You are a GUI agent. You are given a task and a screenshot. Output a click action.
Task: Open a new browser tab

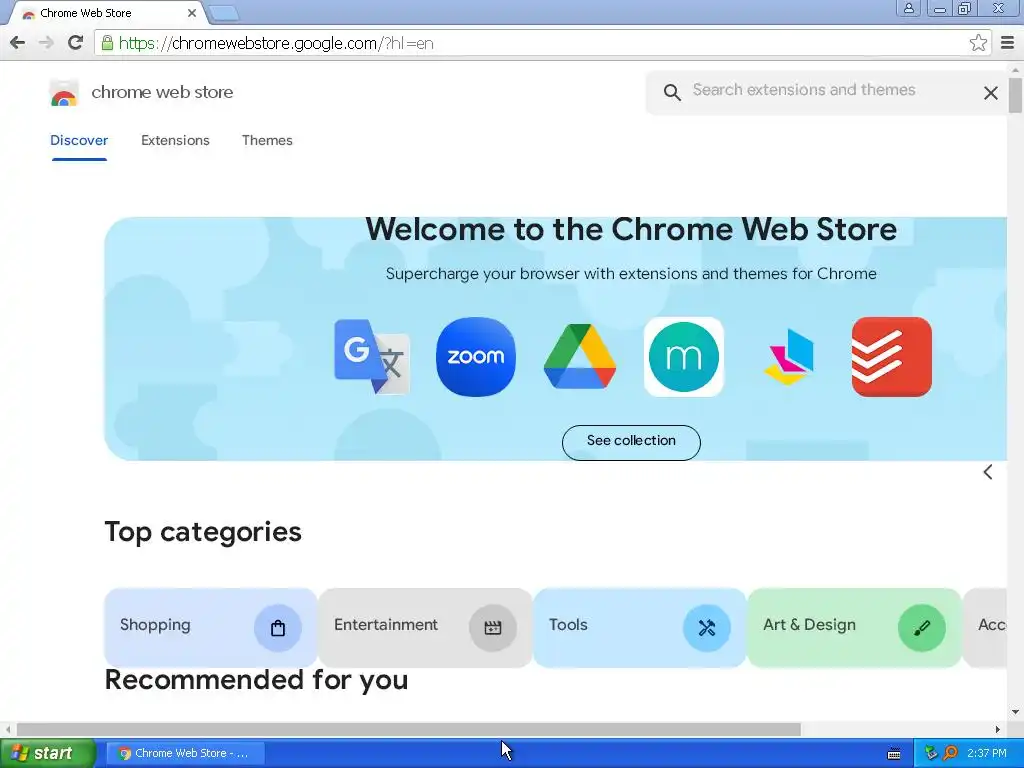pyautogui.click(x=224, y=13)
